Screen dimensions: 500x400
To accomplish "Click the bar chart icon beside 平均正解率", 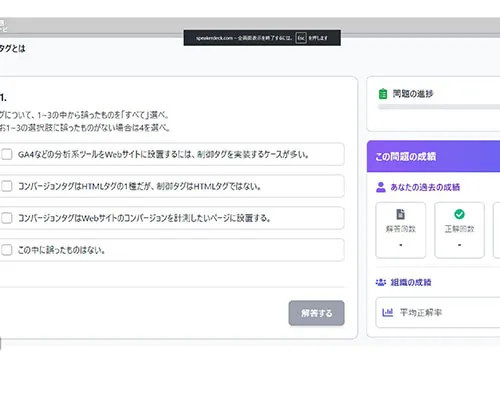I will point(387,312).
